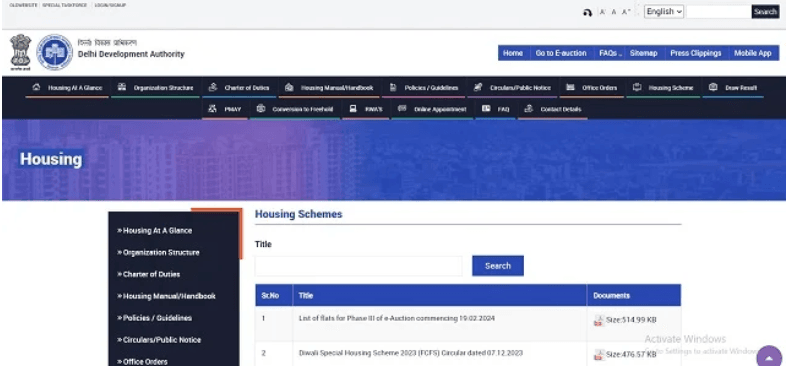Open the Mobile App page

(x=753, y=53)
